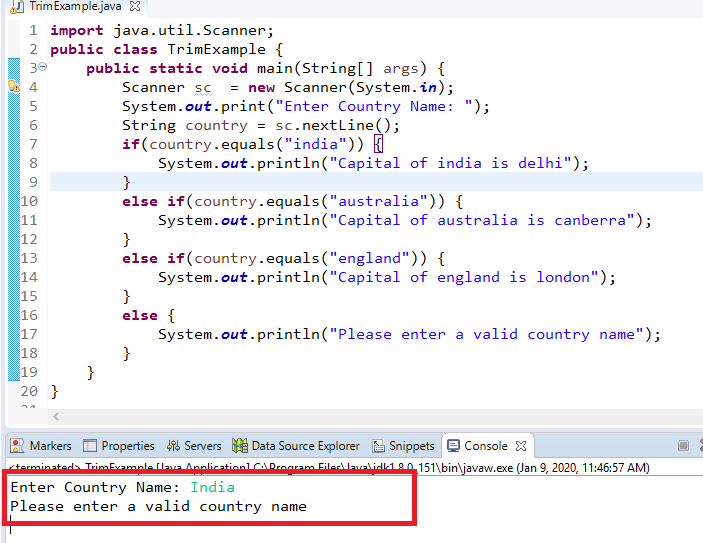The height and width of the screenshot is (543, 703).
Task: Click the Data Source Explorer tab icon
Action: [x=240, y=446]
